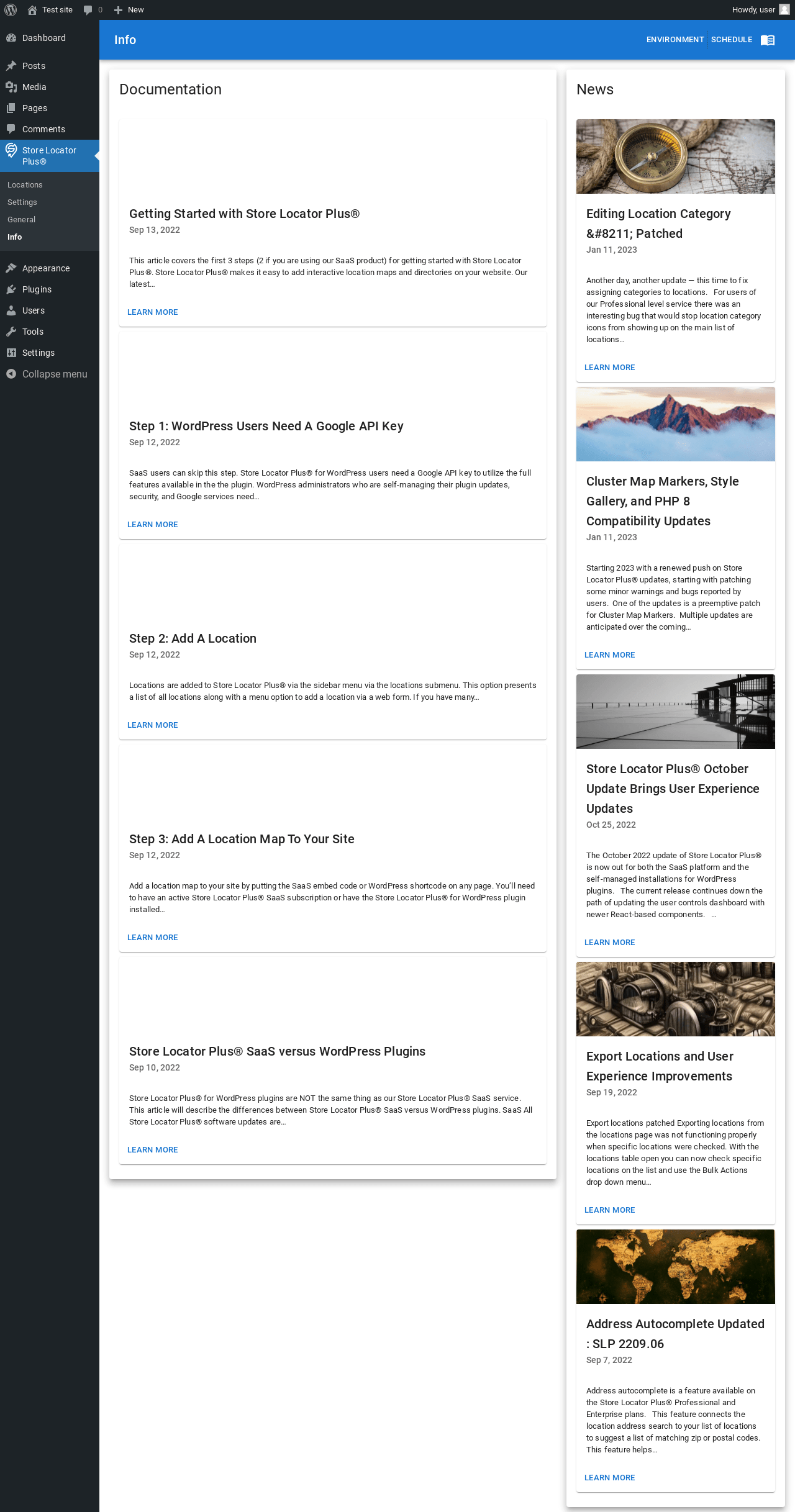This screenshot has height=1512, width=795.
Task: Click the News section heading
Action: click(595, 89)
